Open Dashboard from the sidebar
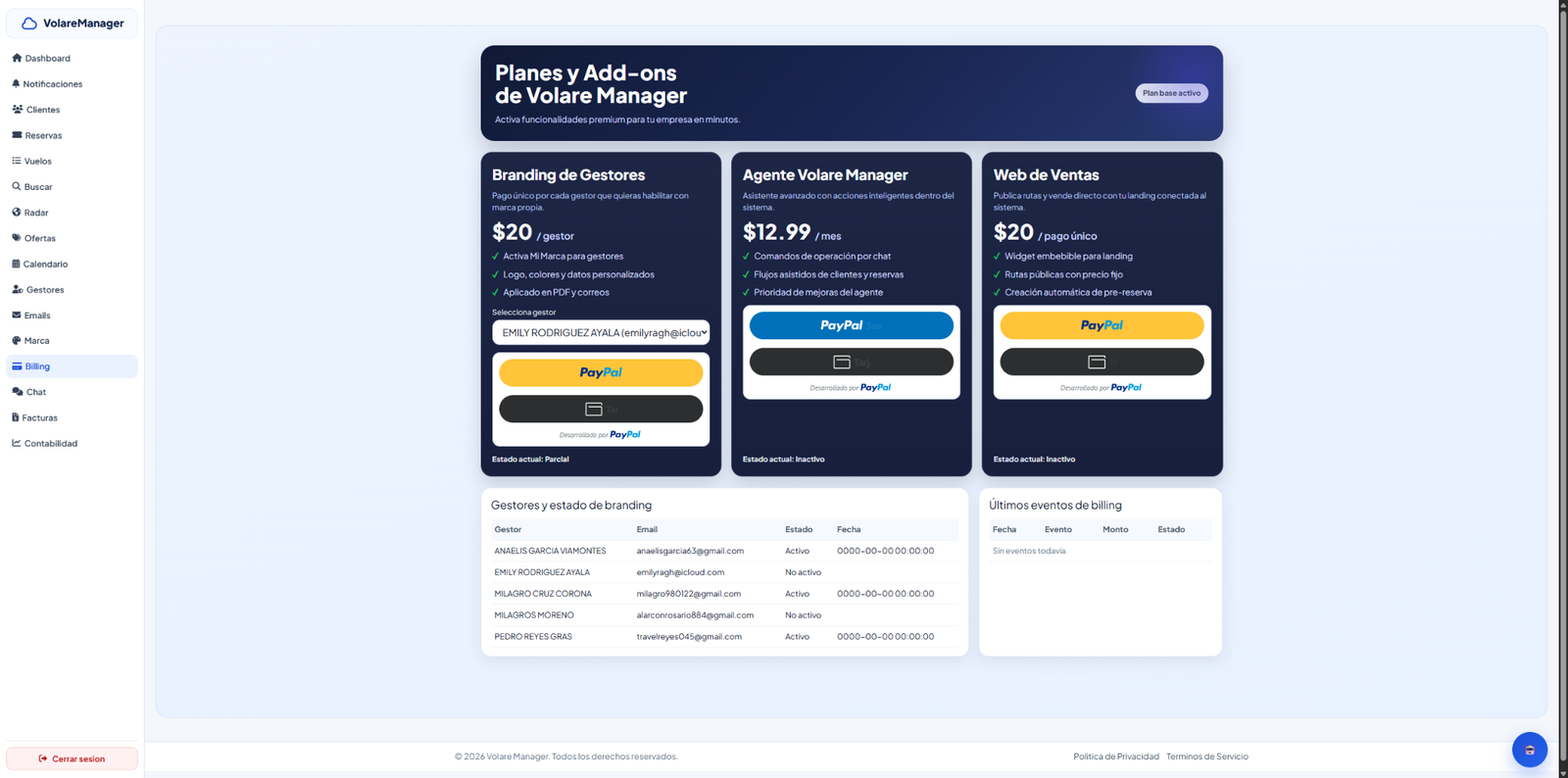The image size is (1568, 778). (x=72, y=58)
